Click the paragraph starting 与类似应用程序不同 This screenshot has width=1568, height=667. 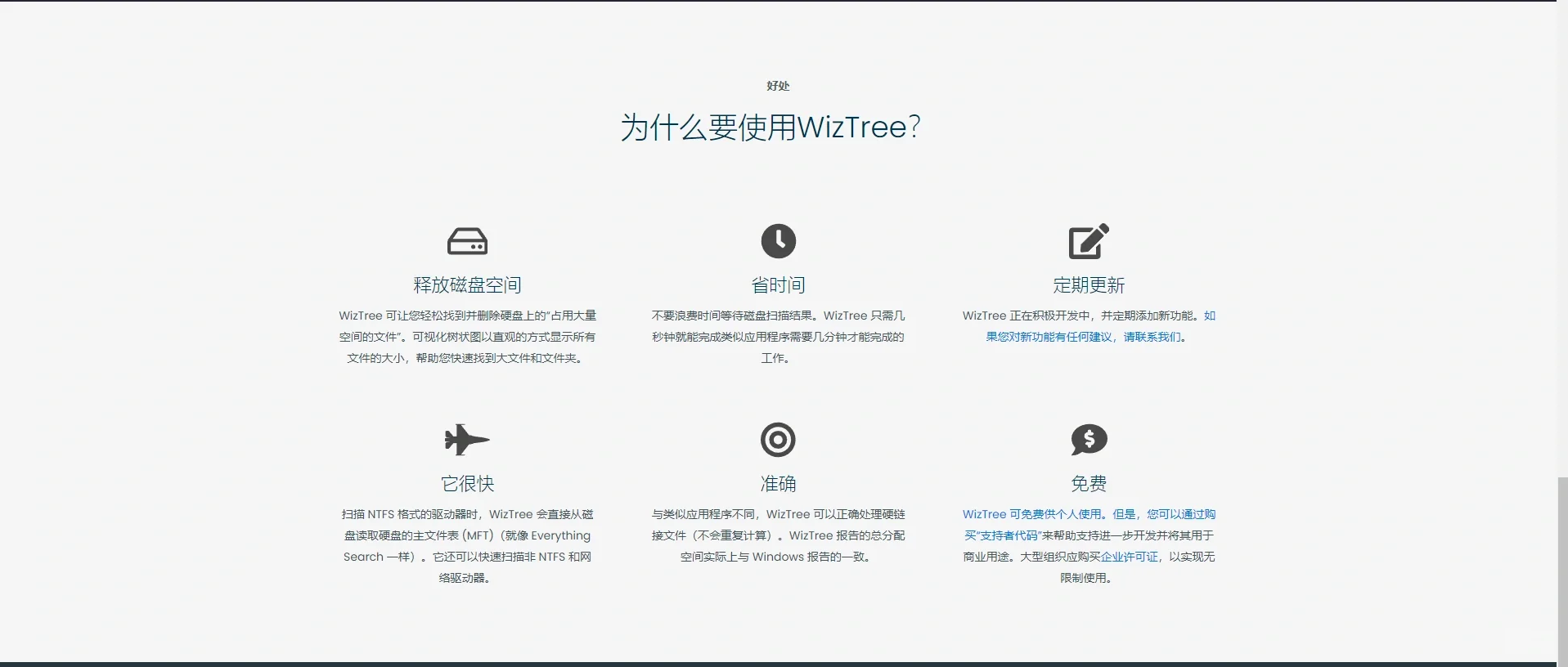pyautogui.click(x=778, y=535)
